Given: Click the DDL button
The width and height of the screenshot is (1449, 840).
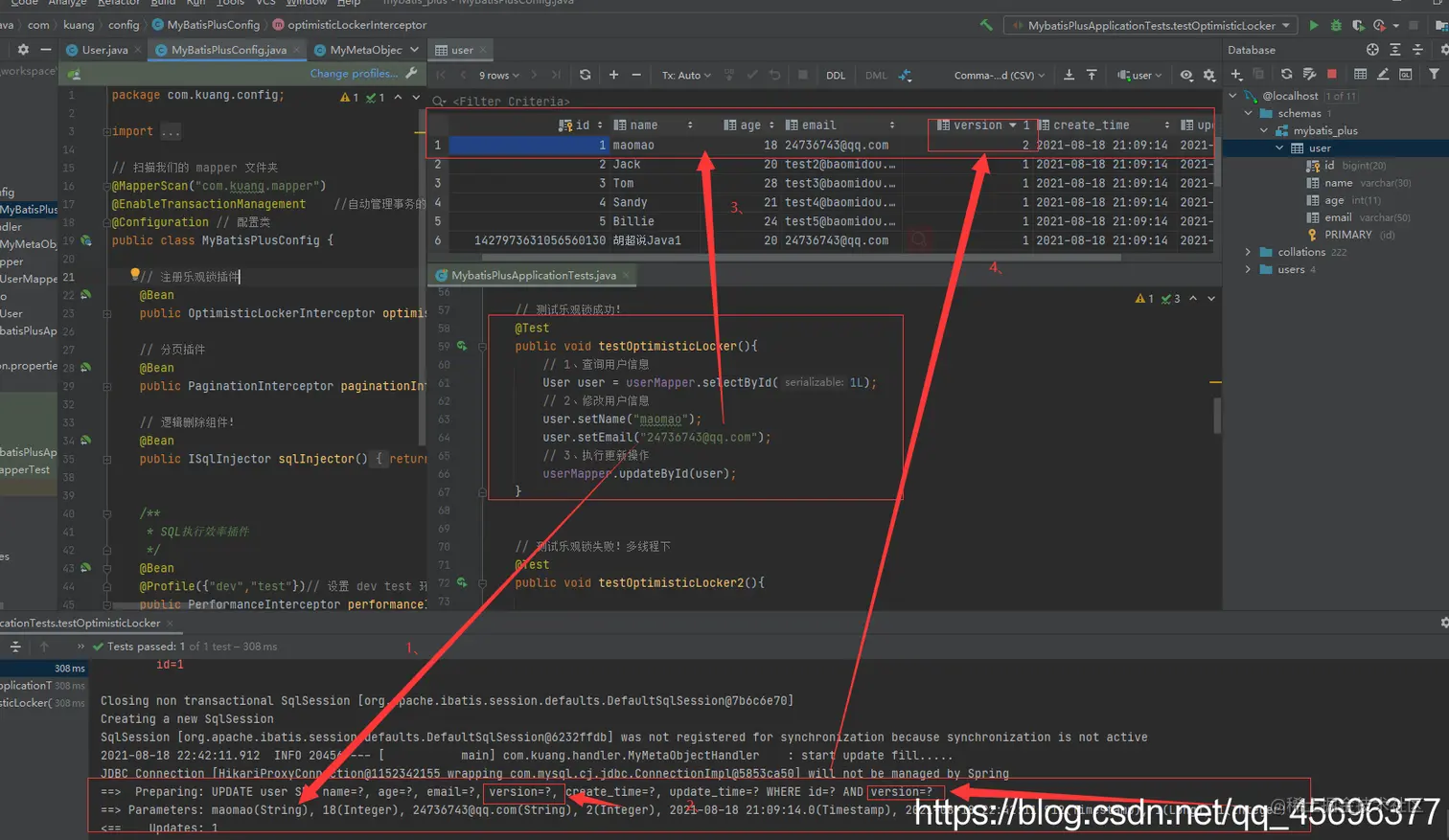Looking at the screenshot, I should 836,75.
